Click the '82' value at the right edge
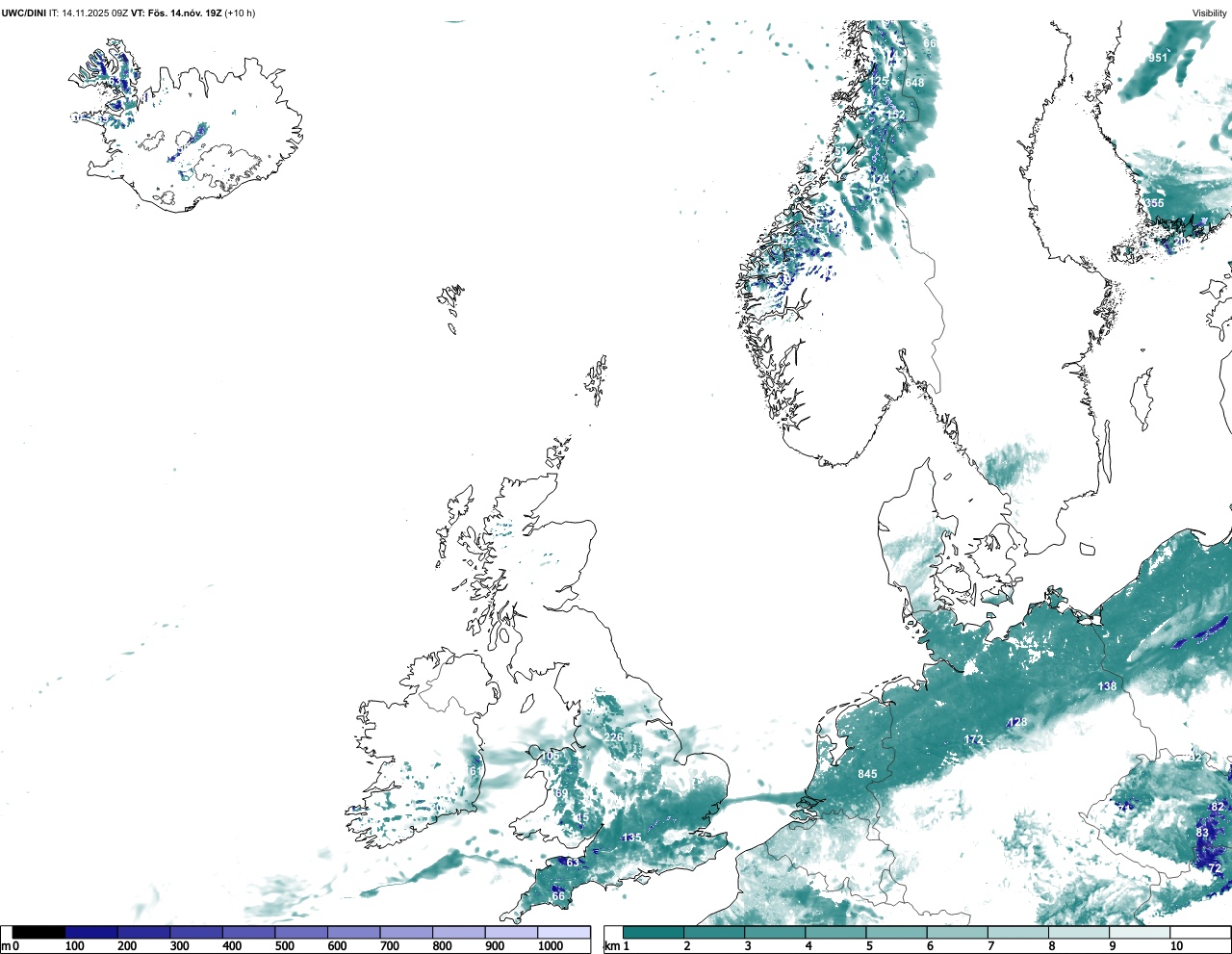Image resolution: width=1232 pixels, height=954 pixels. click(1218, 807)
